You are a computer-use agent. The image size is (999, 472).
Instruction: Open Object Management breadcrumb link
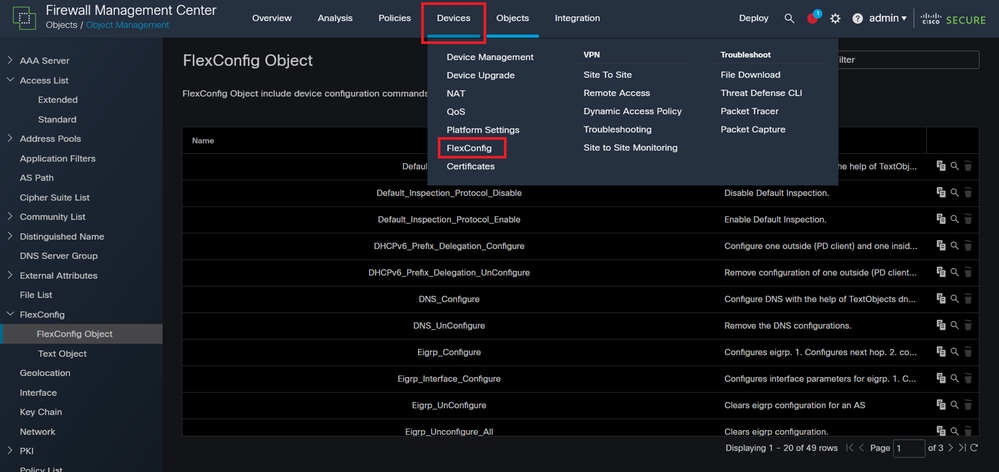127,25
